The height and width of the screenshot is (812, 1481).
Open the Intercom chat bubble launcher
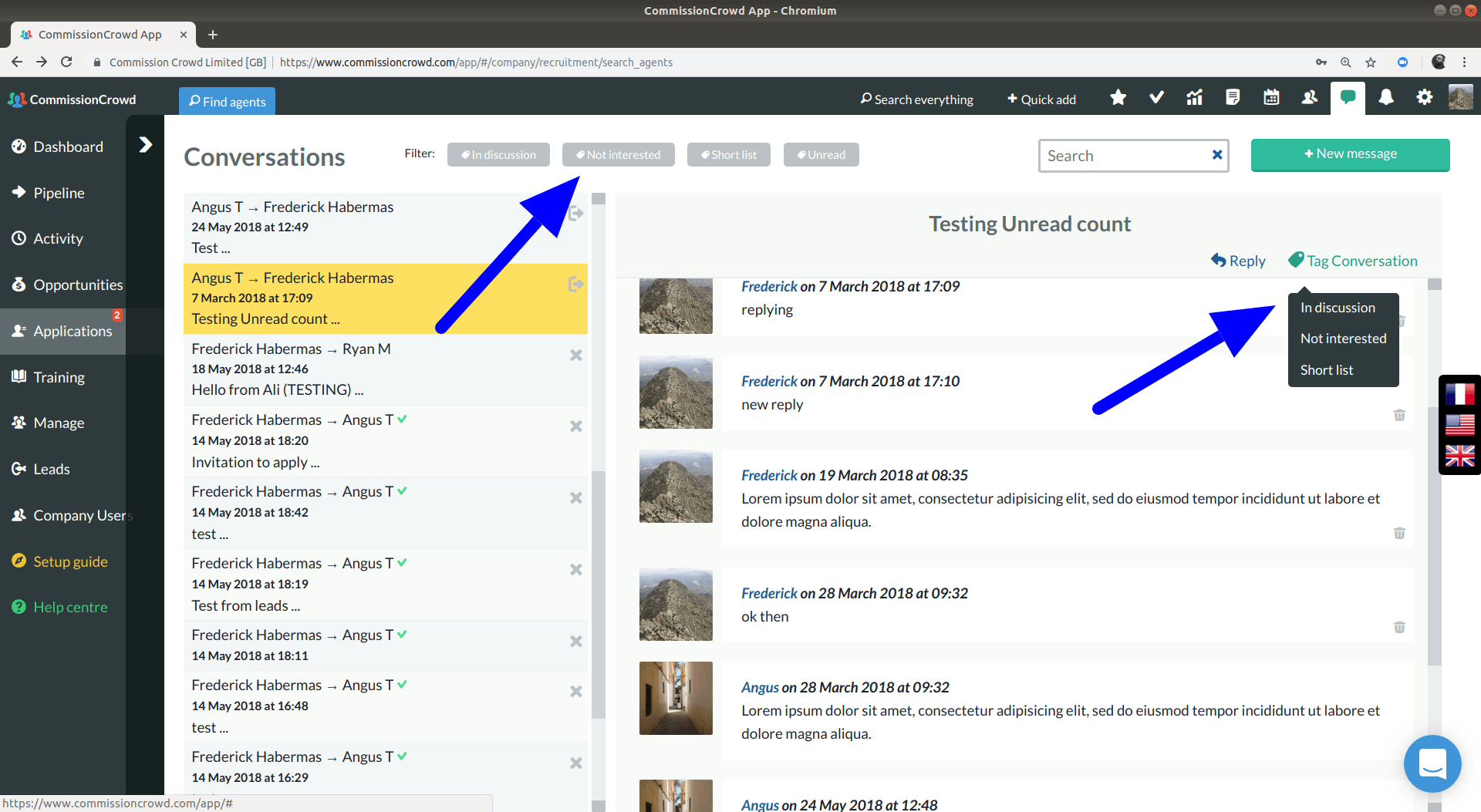click(x=1432, y=764)
